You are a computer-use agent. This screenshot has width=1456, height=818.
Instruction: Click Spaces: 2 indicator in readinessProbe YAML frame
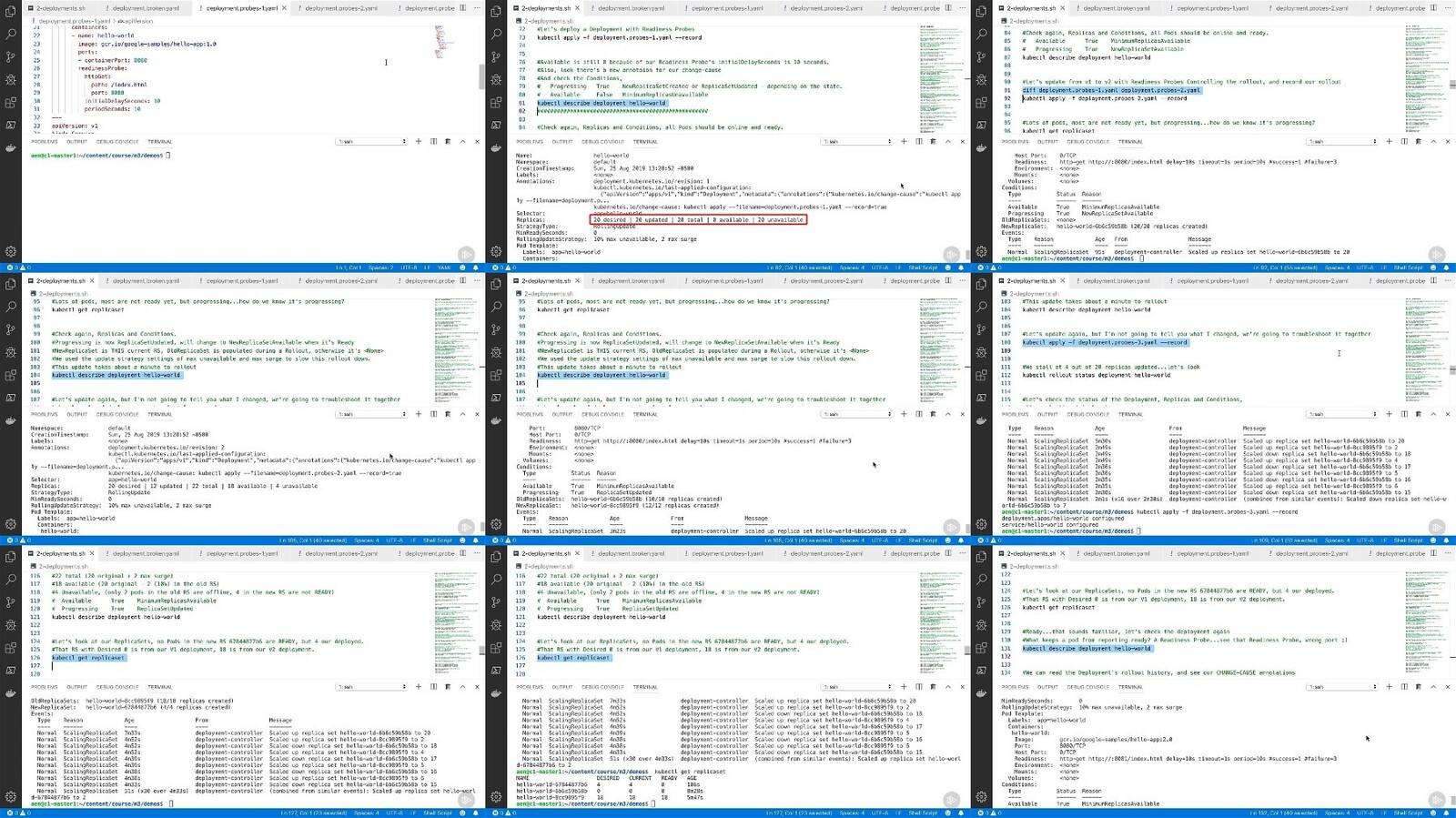click(x=380, y=268)
